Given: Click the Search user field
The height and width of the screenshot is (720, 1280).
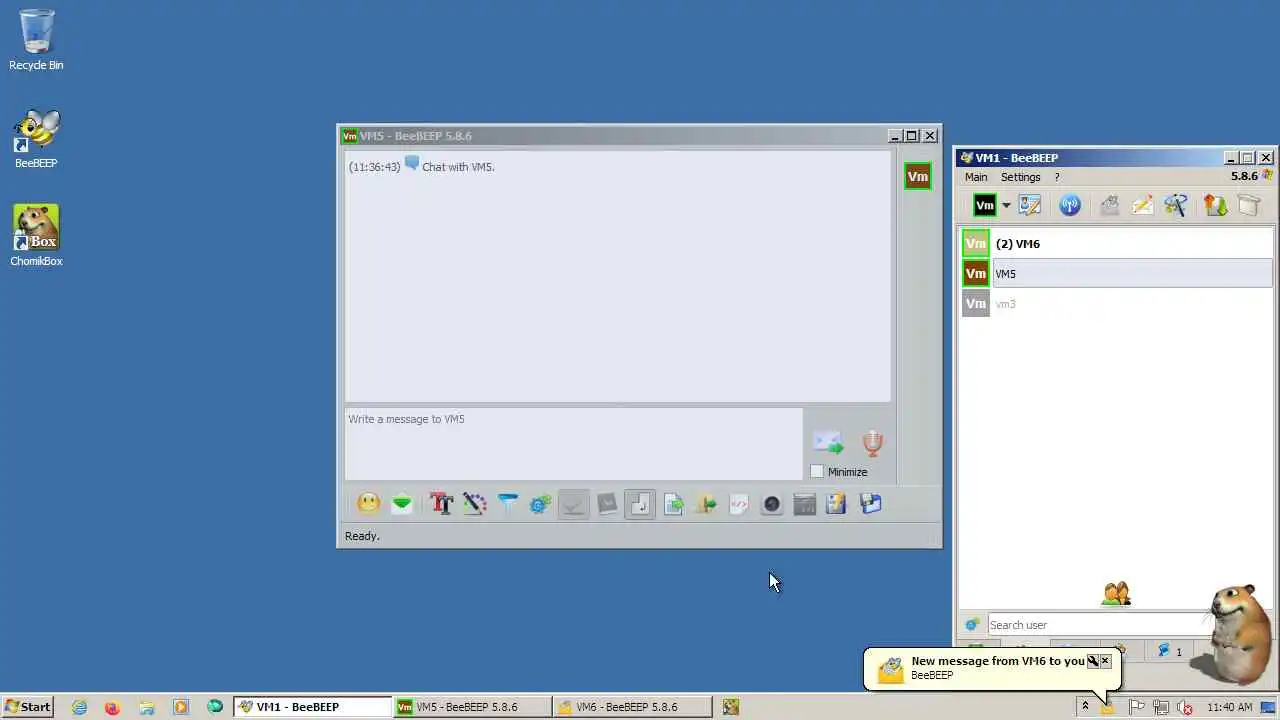Looking at the screenshot, I should [x=1100, y=625].
